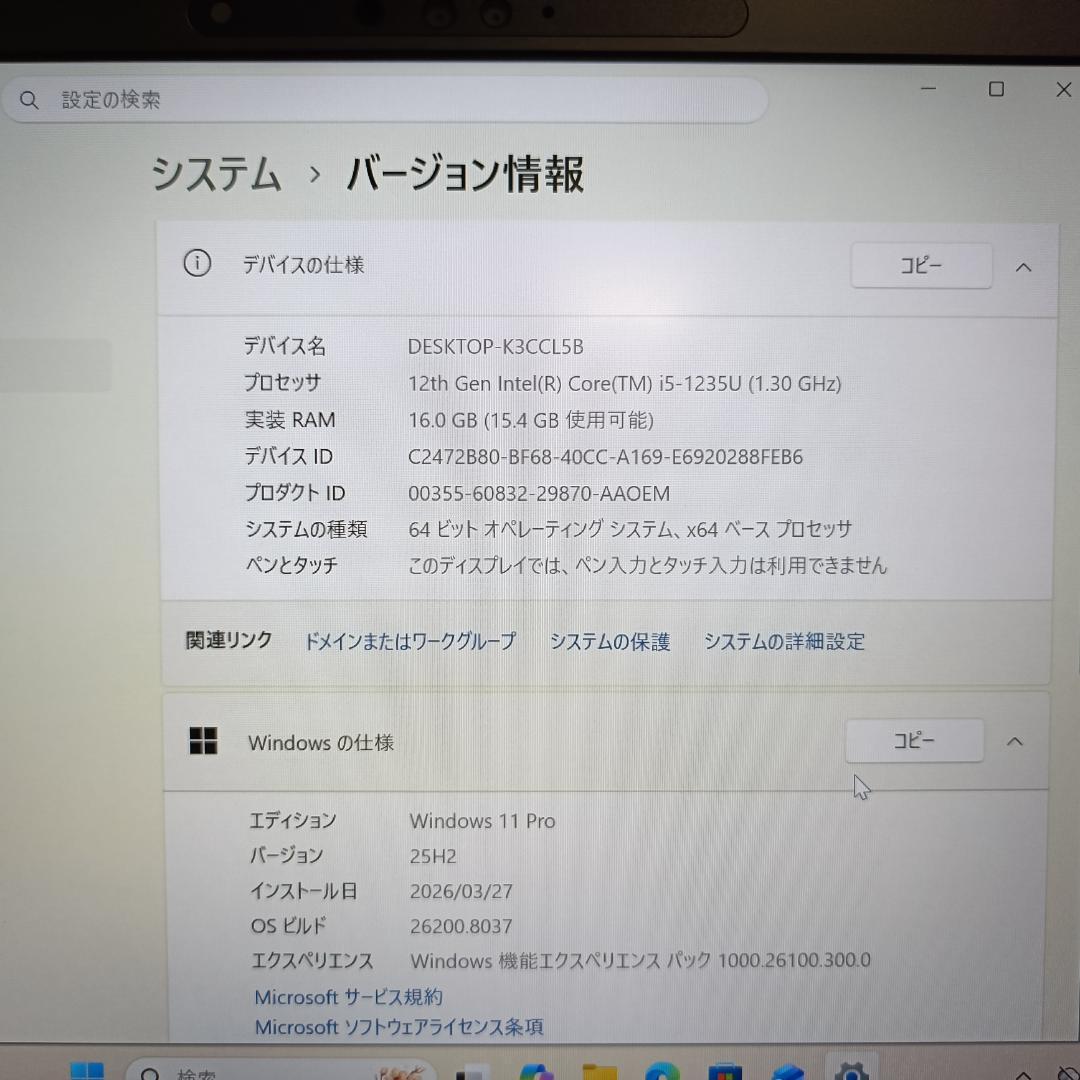Copy the Windows の仕様 details
Screen dimensions: 1080x1080
914,741
